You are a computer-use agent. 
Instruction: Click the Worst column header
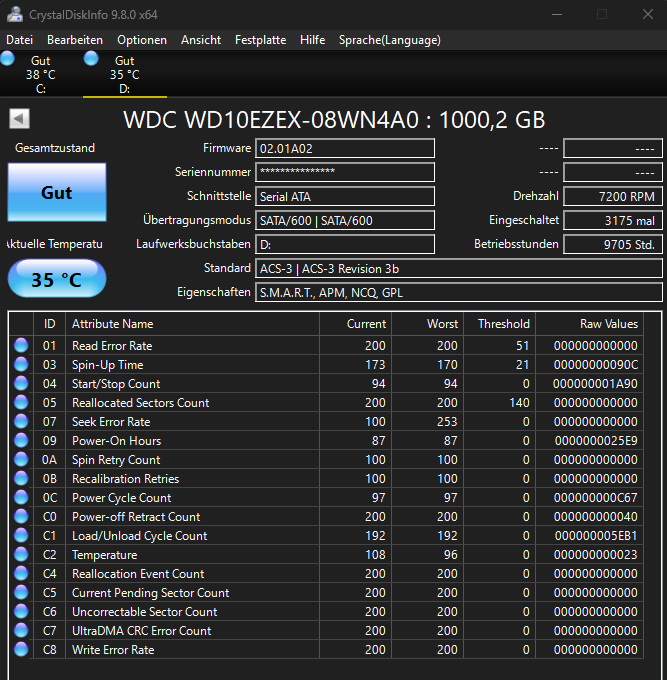point(428,324)
